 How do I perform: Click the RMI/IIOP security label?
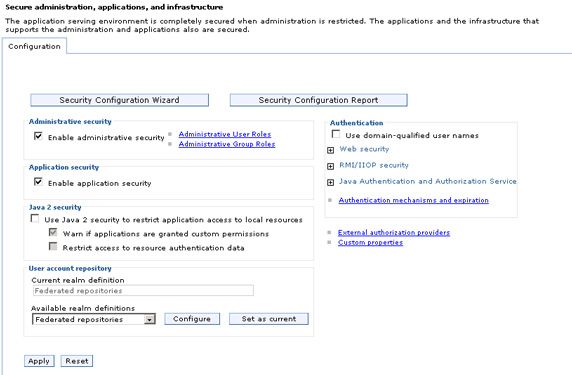(x=374, y=165)
